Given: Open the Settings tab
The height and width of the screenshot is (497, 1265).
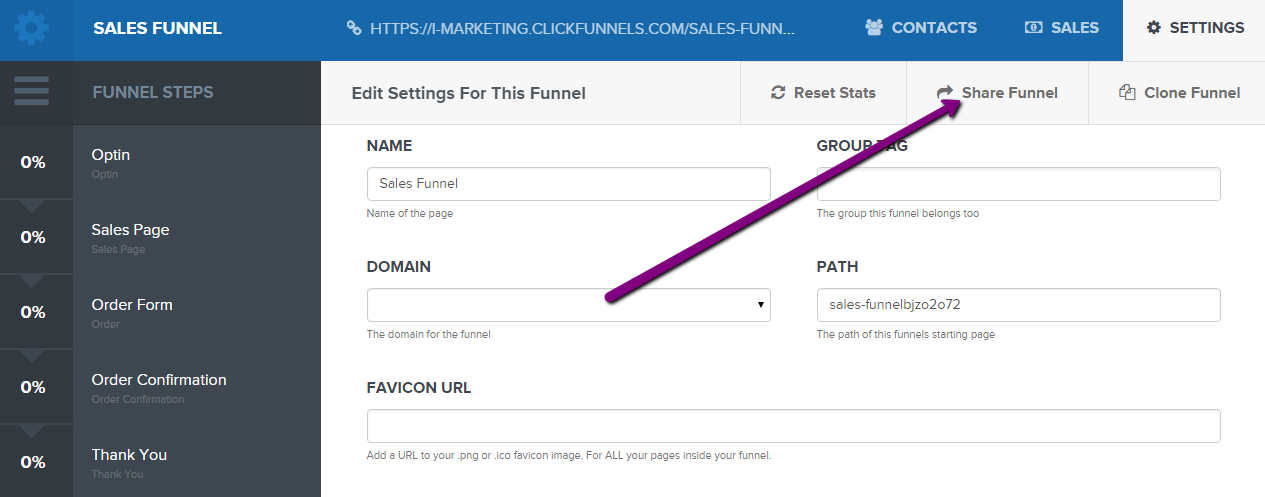Looking at the screenshot, I should pyautogui.click(x=1194, y=28).
